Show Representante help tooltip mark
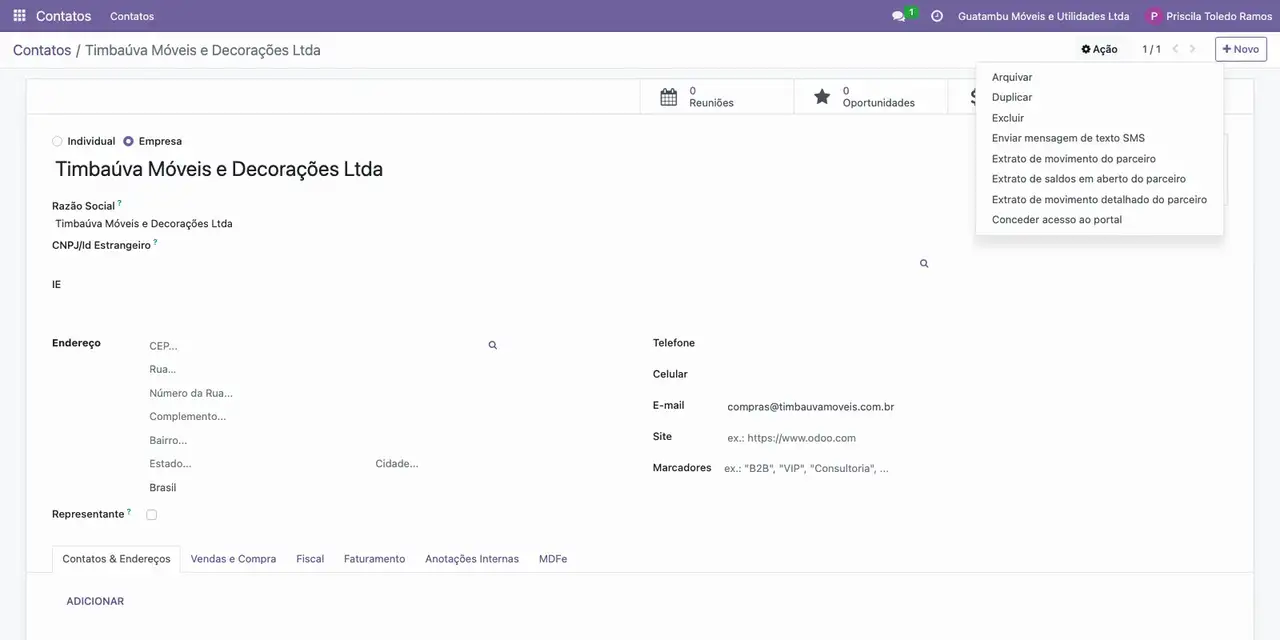 [129, 512]
